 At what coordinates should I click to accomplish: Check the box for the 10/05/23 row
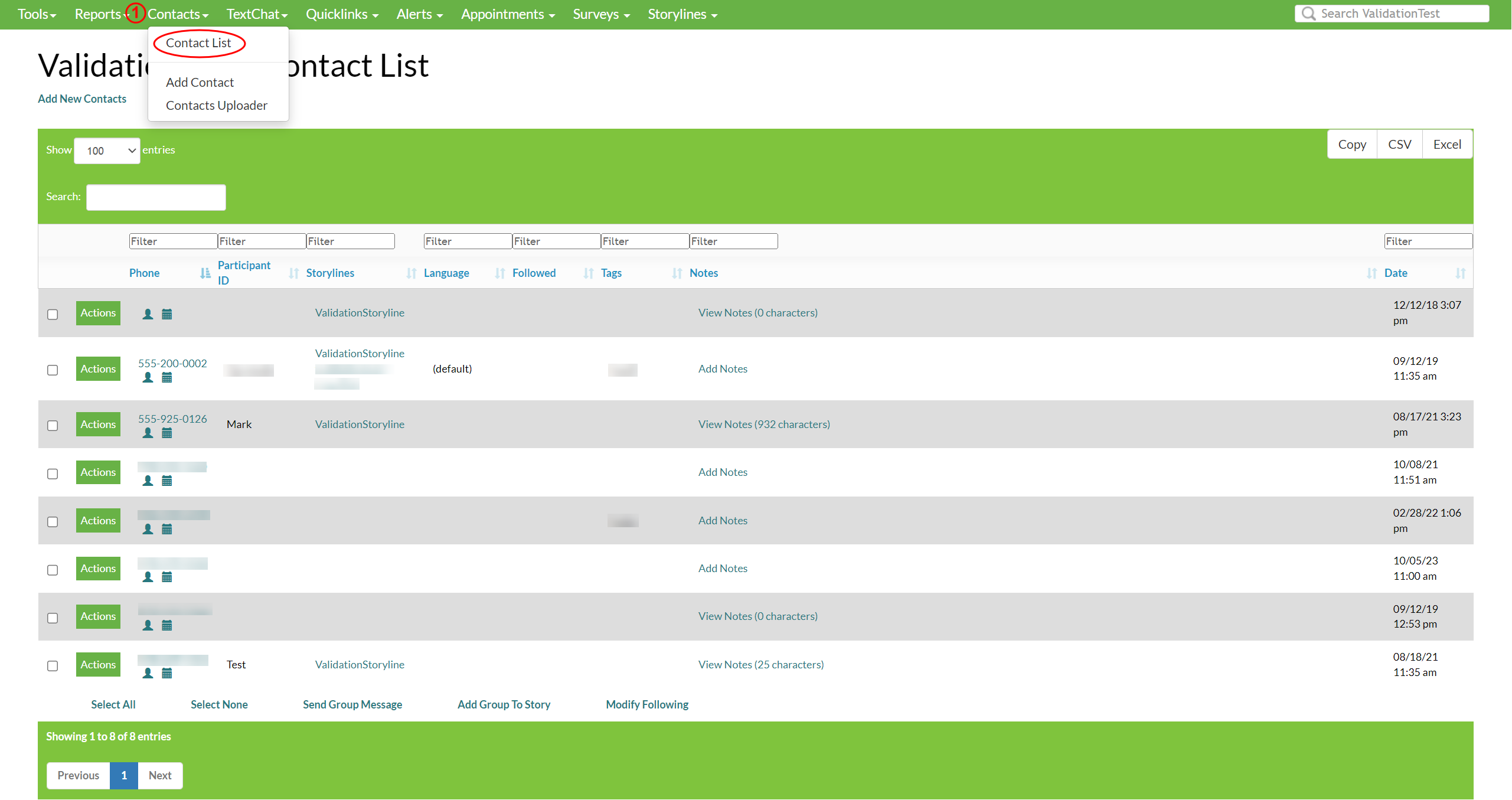tap(53, 570)
